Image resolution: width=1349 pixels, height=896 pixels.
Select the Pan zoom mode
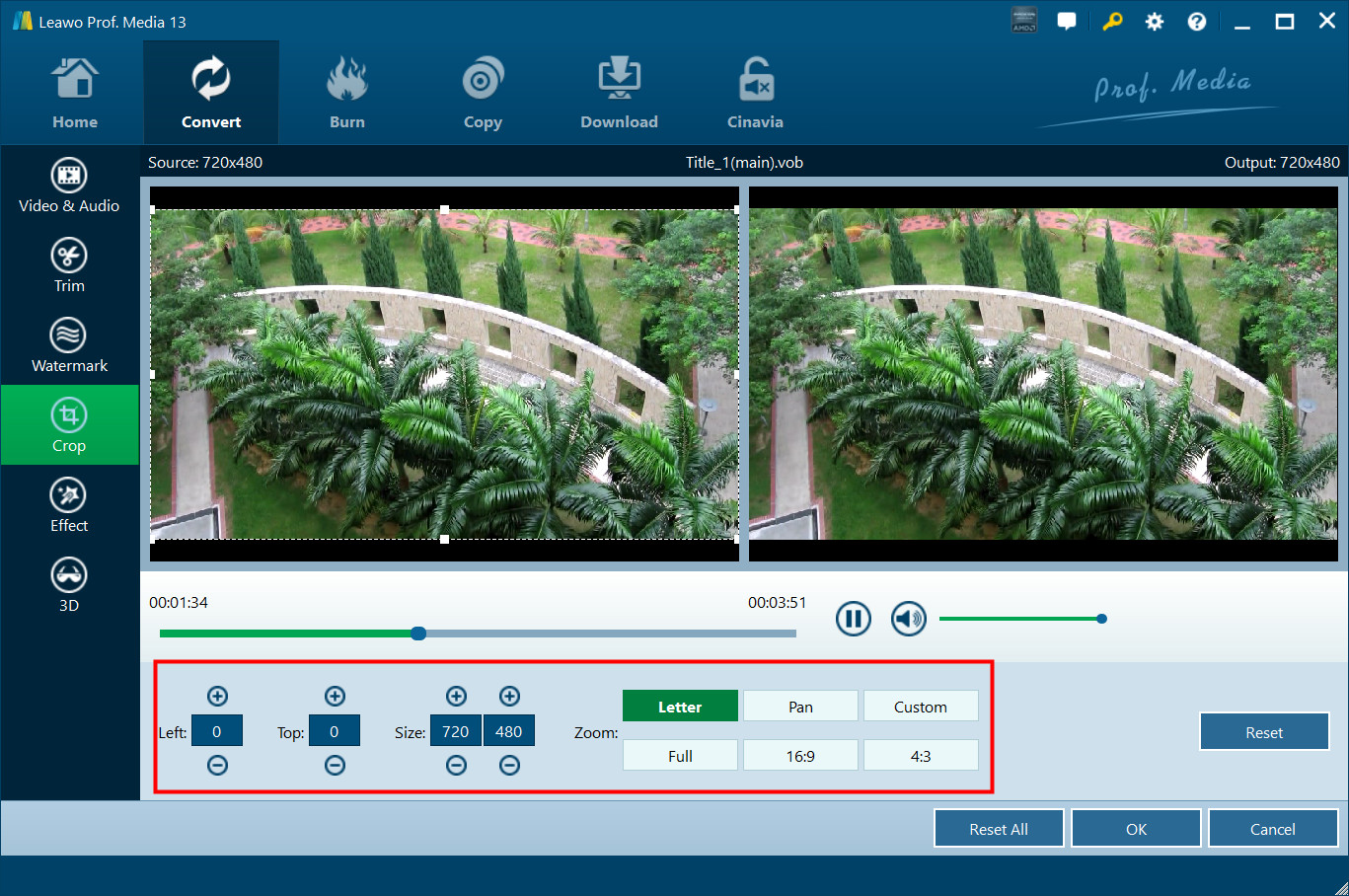(800, 707)
